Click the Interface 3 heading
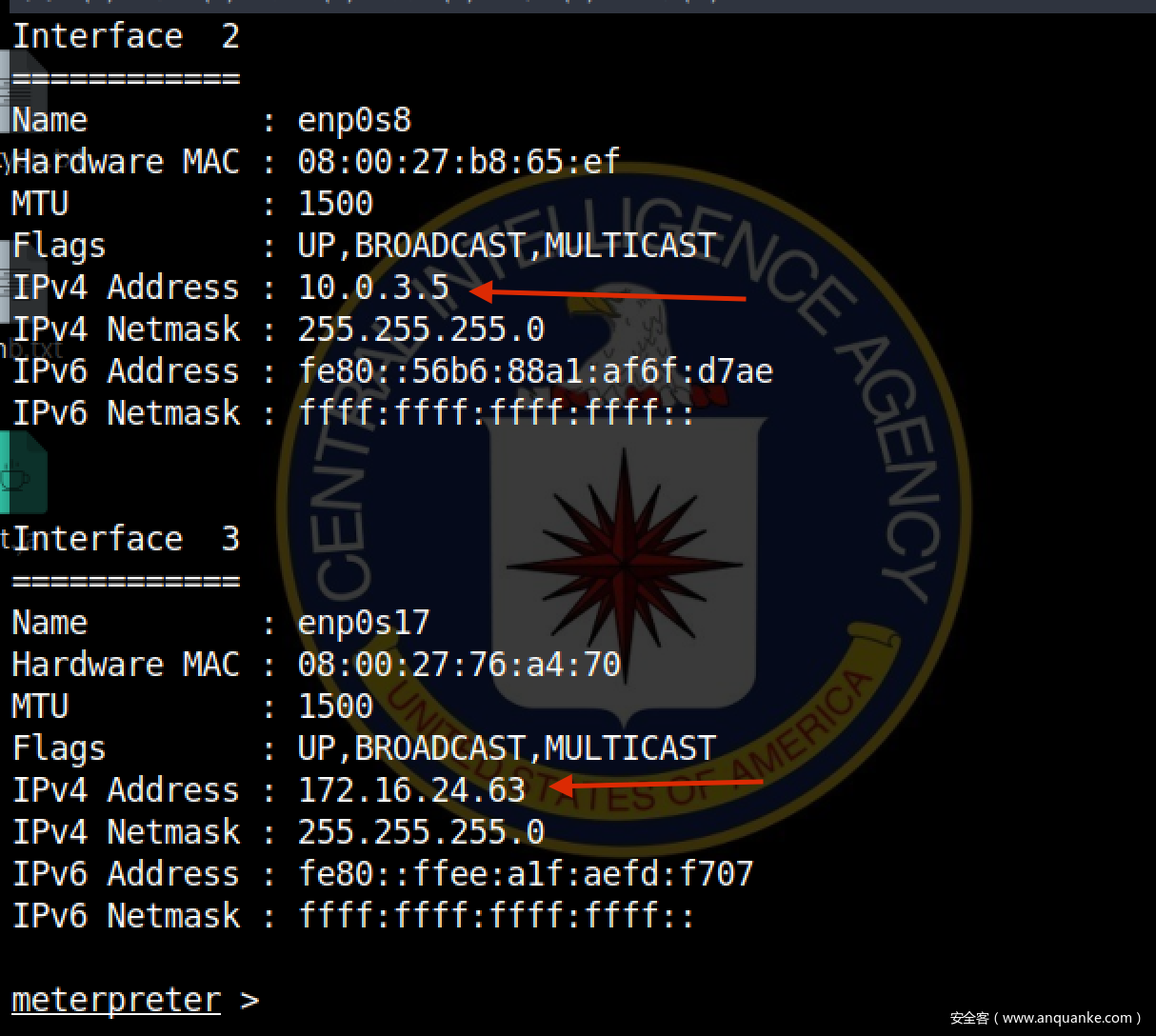The width and height of the screenshot is (1156, 1036). click(126, 539)
